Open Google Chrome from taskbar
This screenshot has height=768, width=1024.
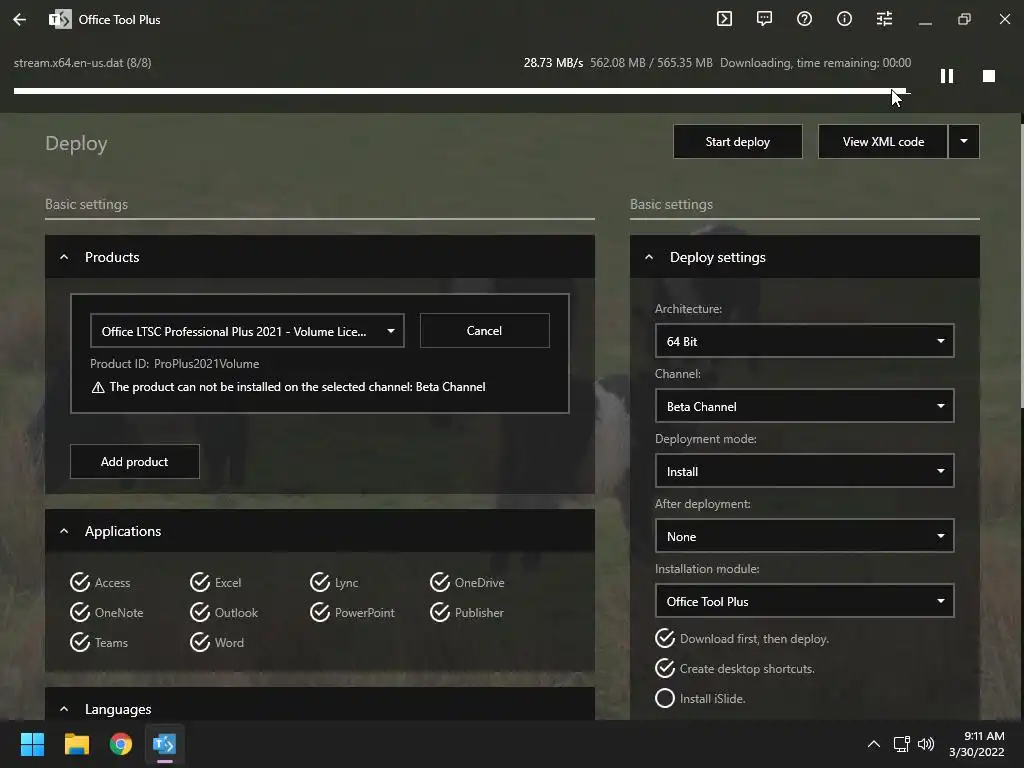tap(121, 744)
